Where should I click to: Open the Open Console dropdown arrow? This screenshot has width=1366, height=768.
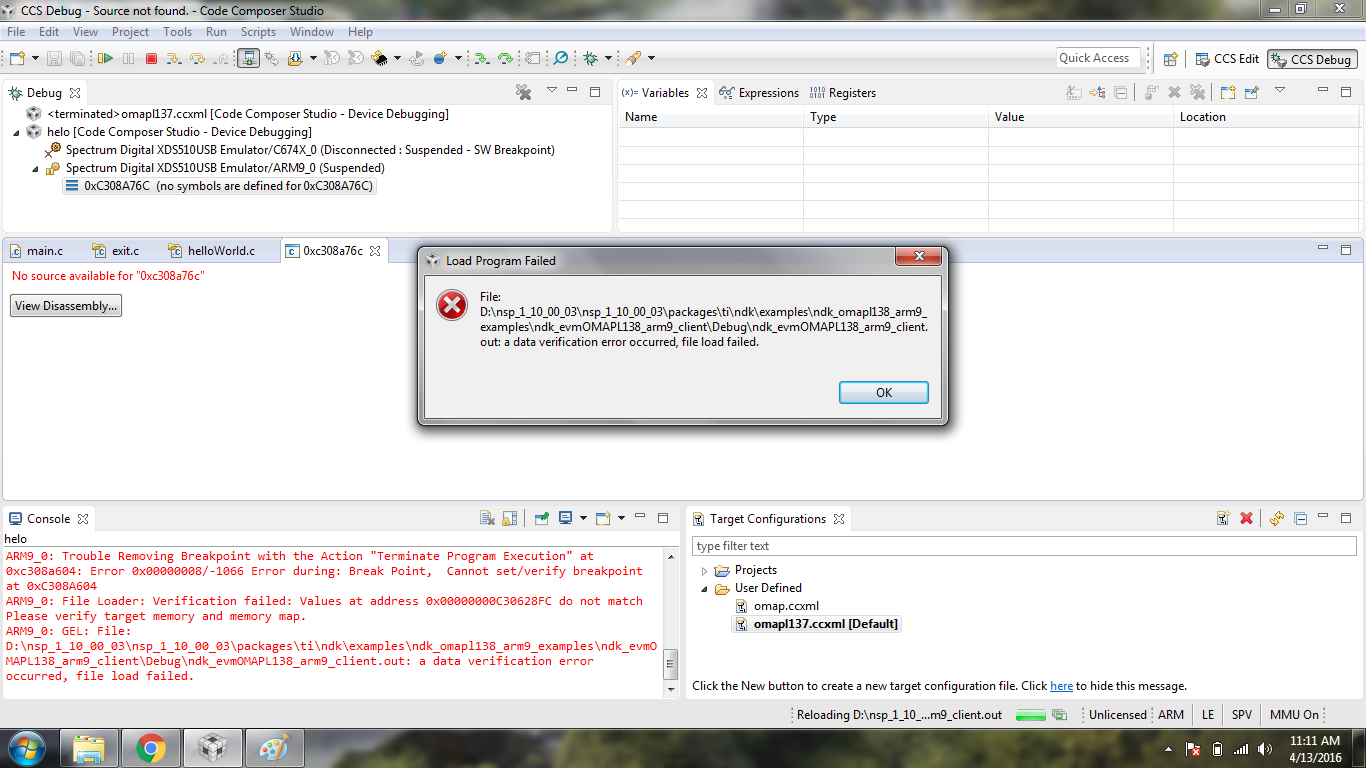click(621, 518)
